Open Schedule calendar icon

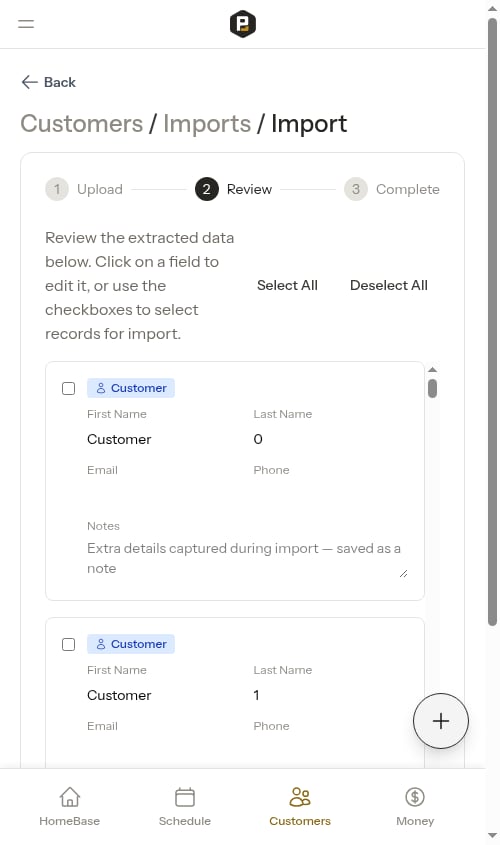coord(185,797)
